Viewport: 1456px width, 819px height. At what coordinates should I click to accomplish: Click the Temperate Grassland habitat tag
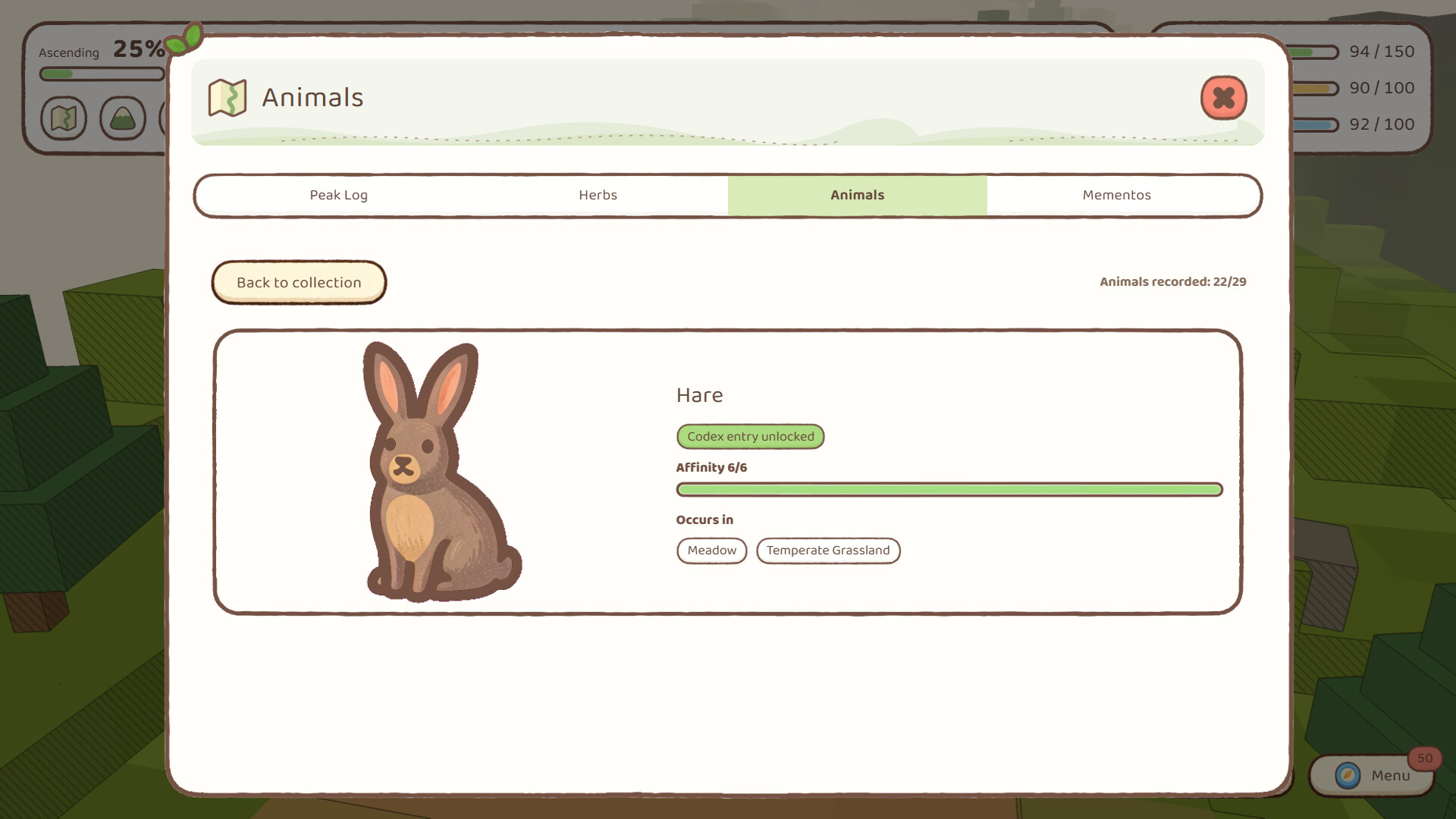[x=828, y=551]
